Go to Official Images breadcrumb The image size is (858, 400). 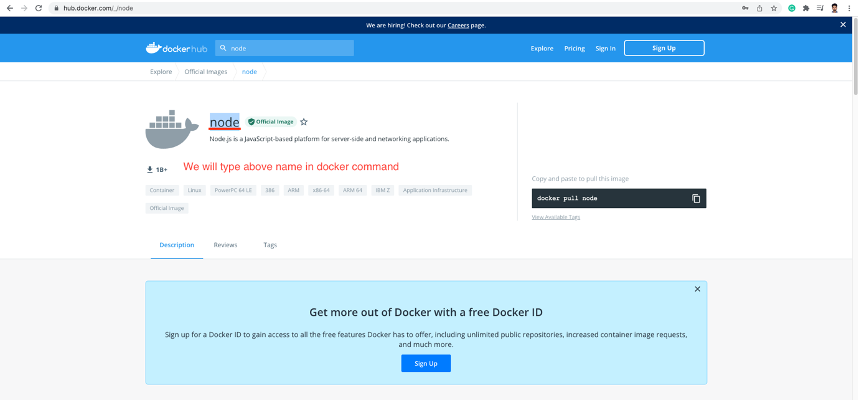coord(206,72)
